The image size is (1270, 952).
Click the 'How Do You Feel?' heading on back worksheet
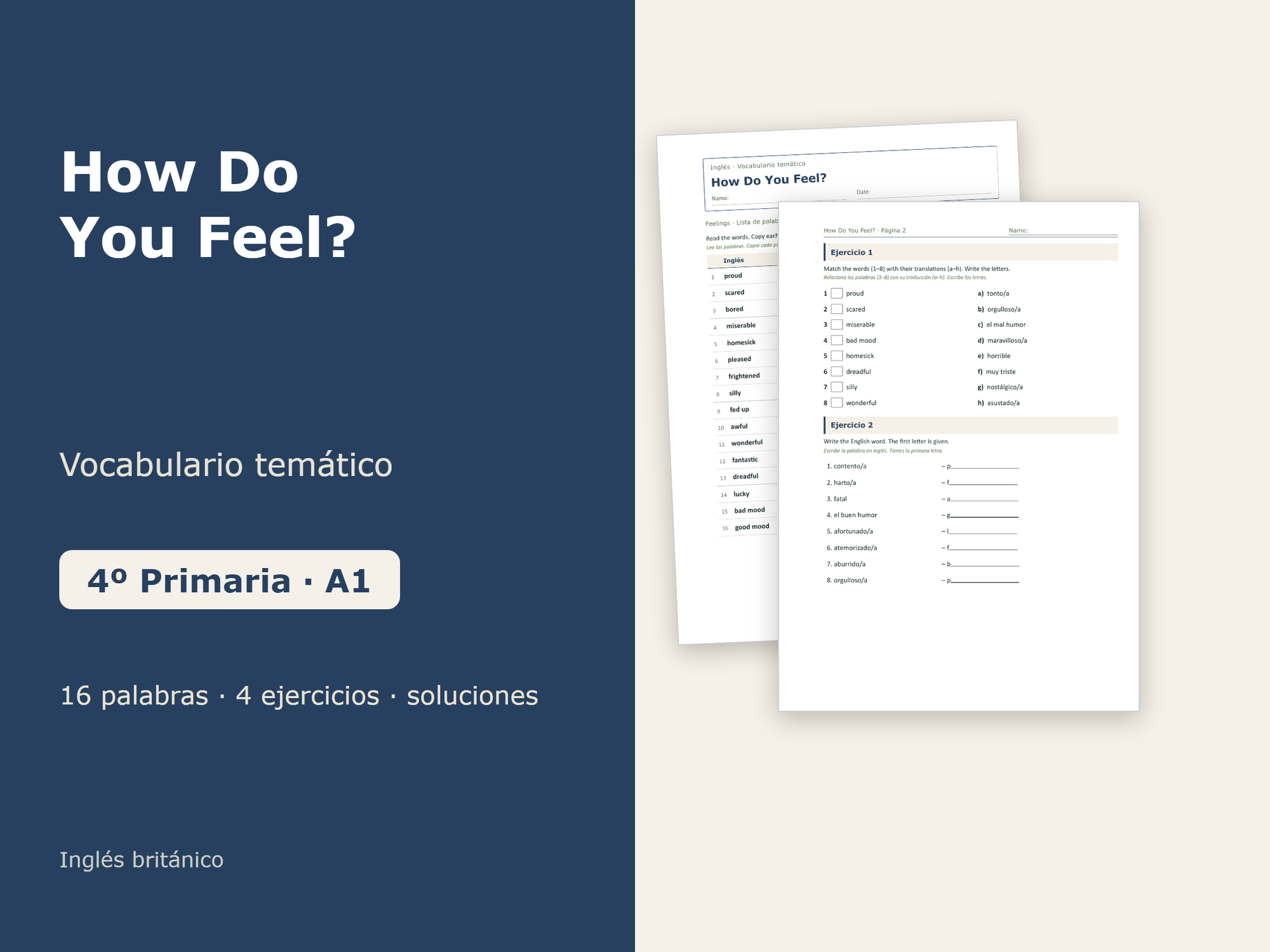(x=768, y=180)
